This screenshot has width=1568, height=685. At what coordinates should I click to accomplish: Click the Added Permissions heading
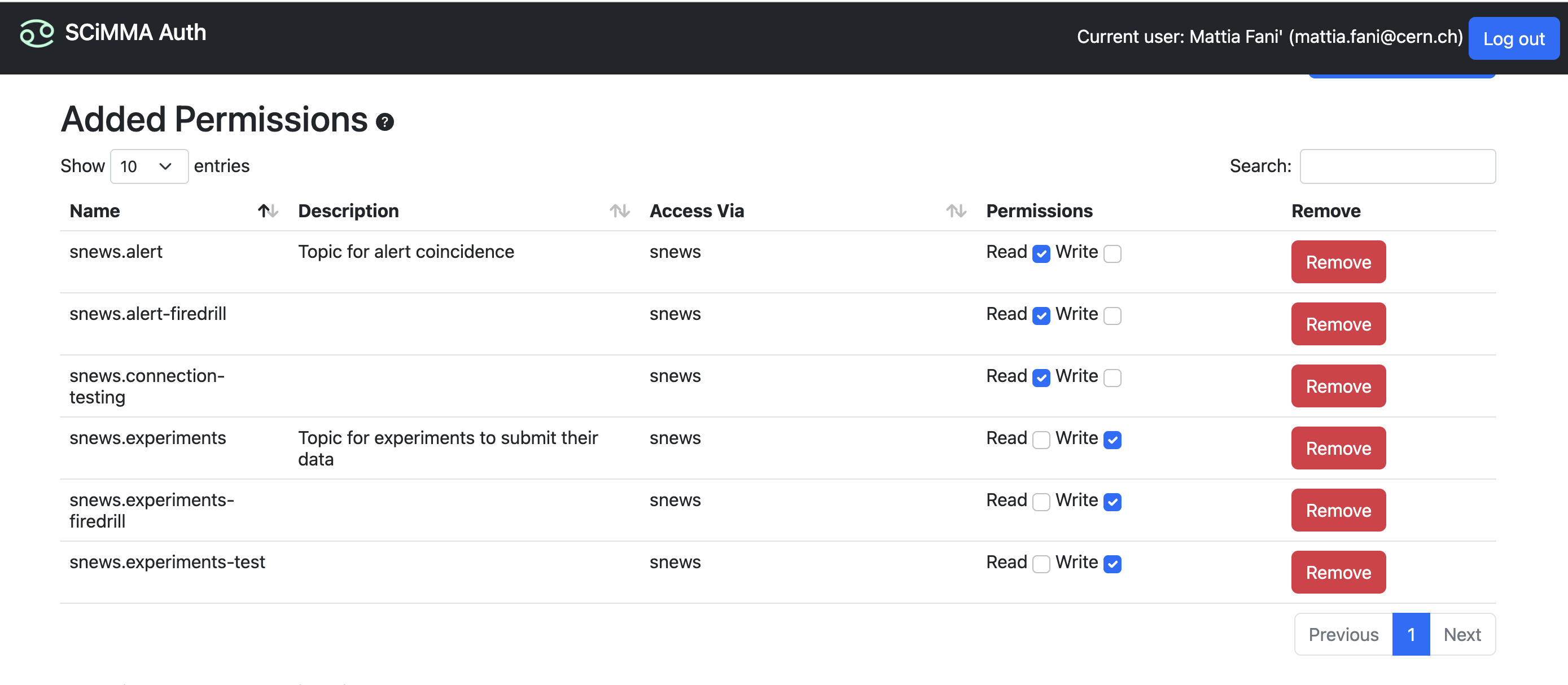(214, 119)
